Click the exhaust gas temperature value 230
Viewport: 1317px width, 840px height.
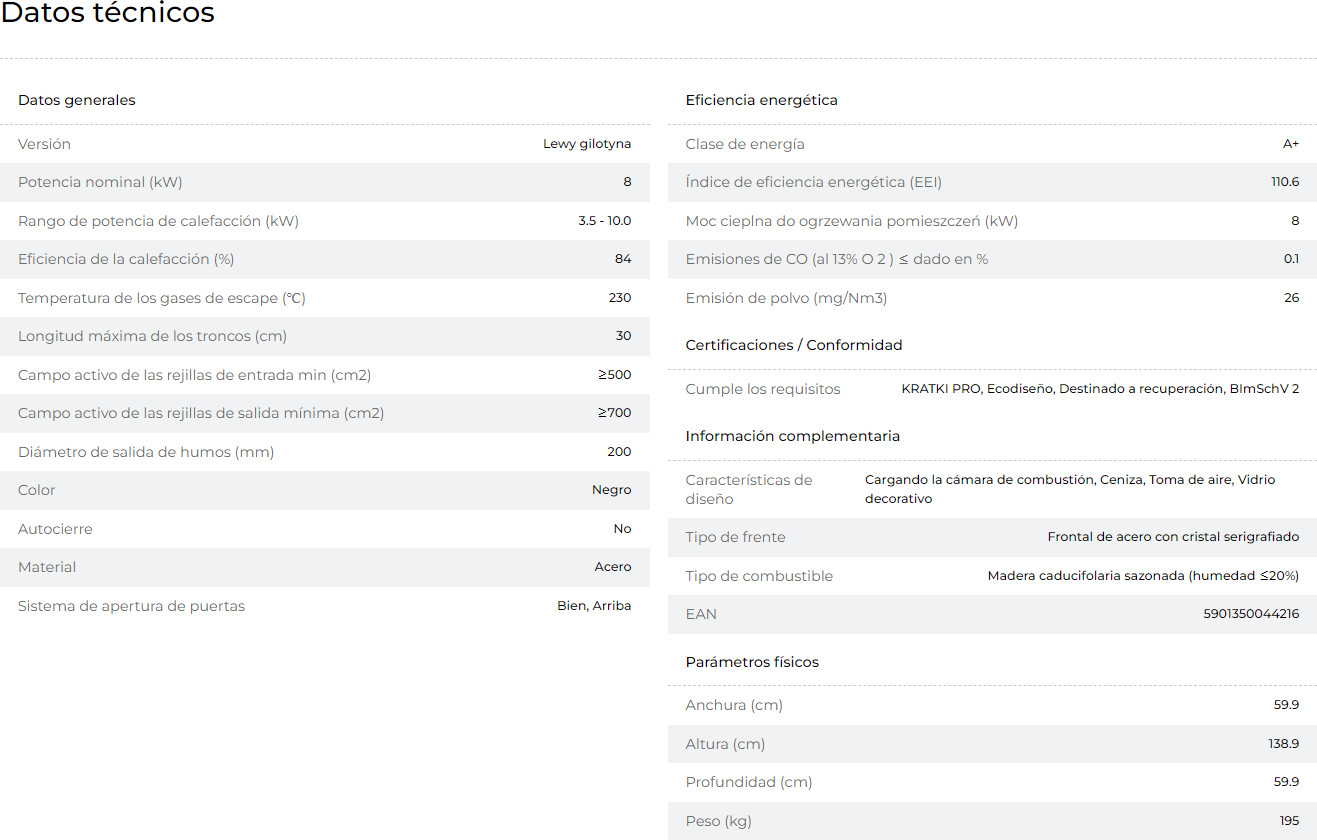click(619, 298)
